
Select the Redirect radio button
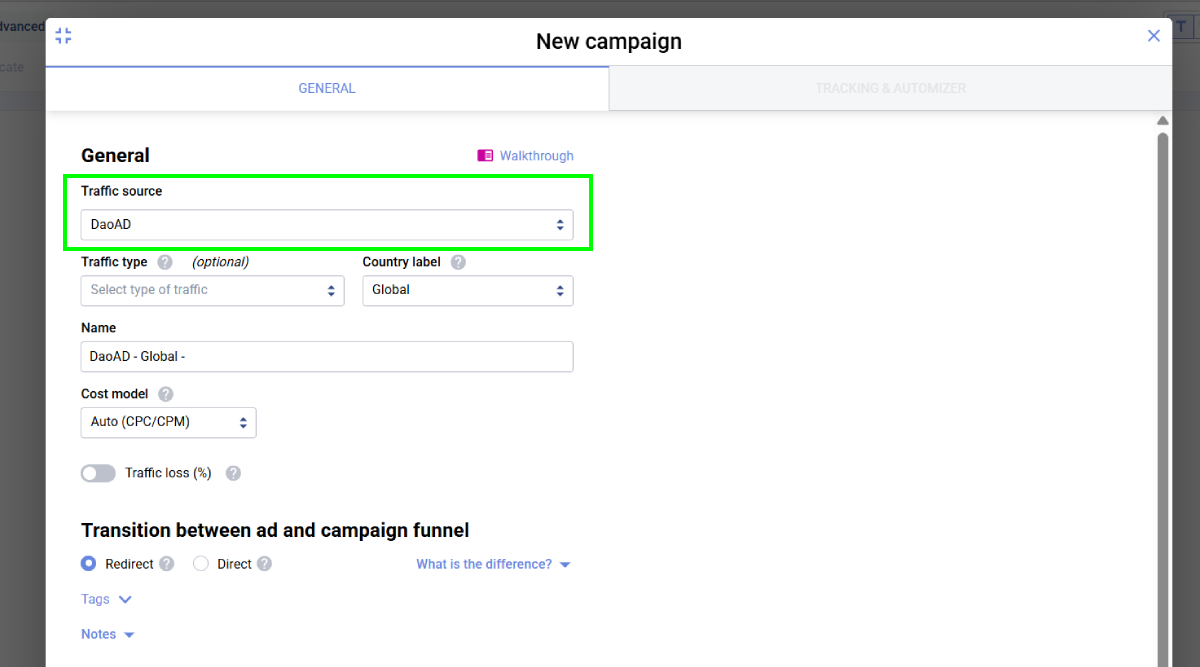click(x=89, y=564)
